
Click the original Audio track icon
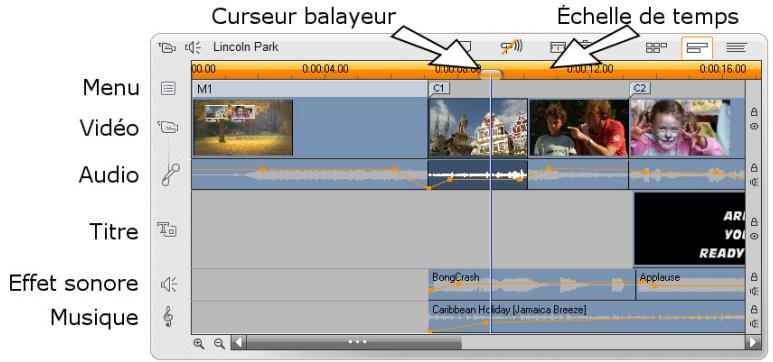(x=171, y=175)
